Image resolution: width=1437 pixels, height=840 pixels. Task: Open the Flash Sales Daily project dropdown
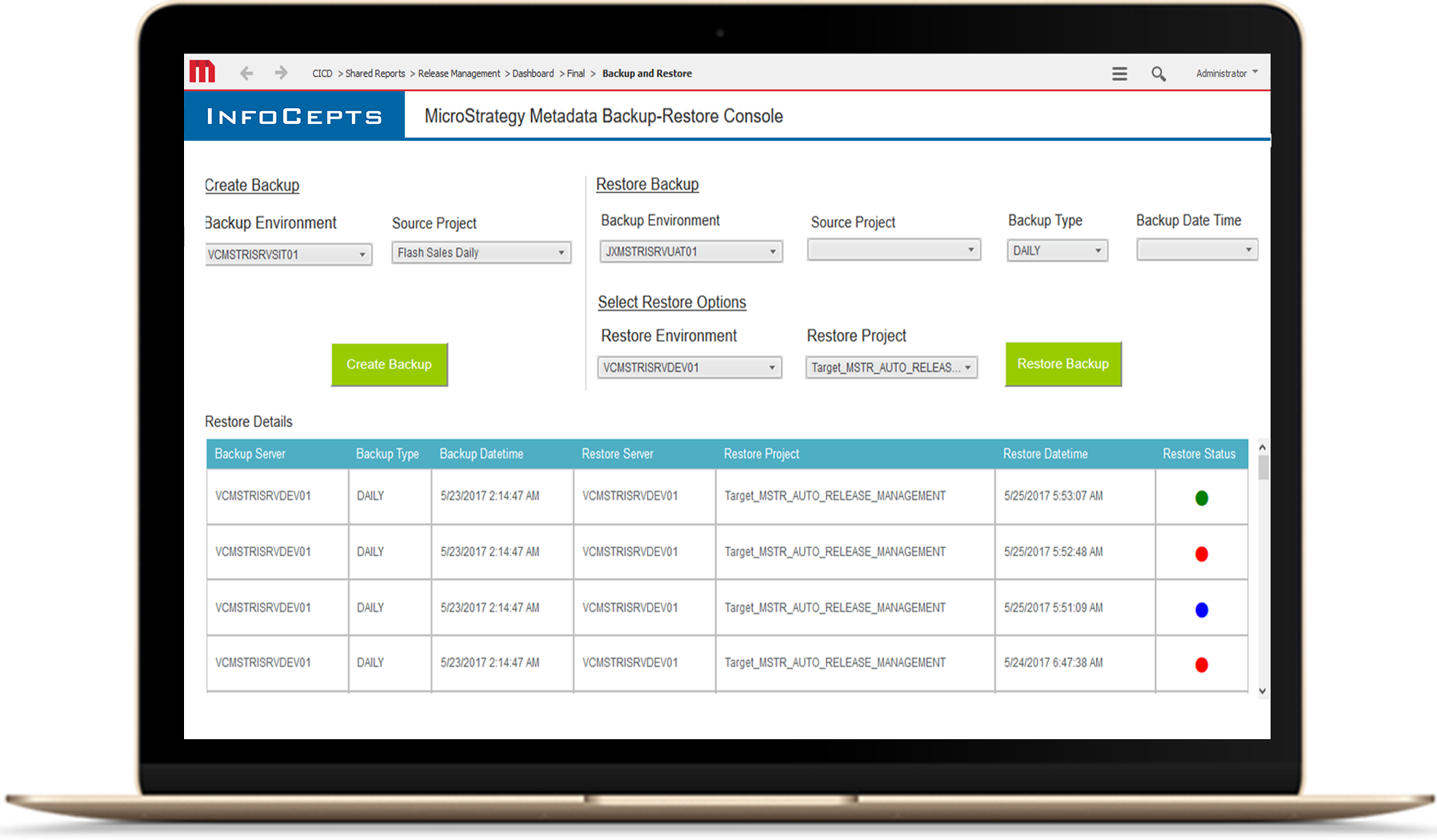481,253
